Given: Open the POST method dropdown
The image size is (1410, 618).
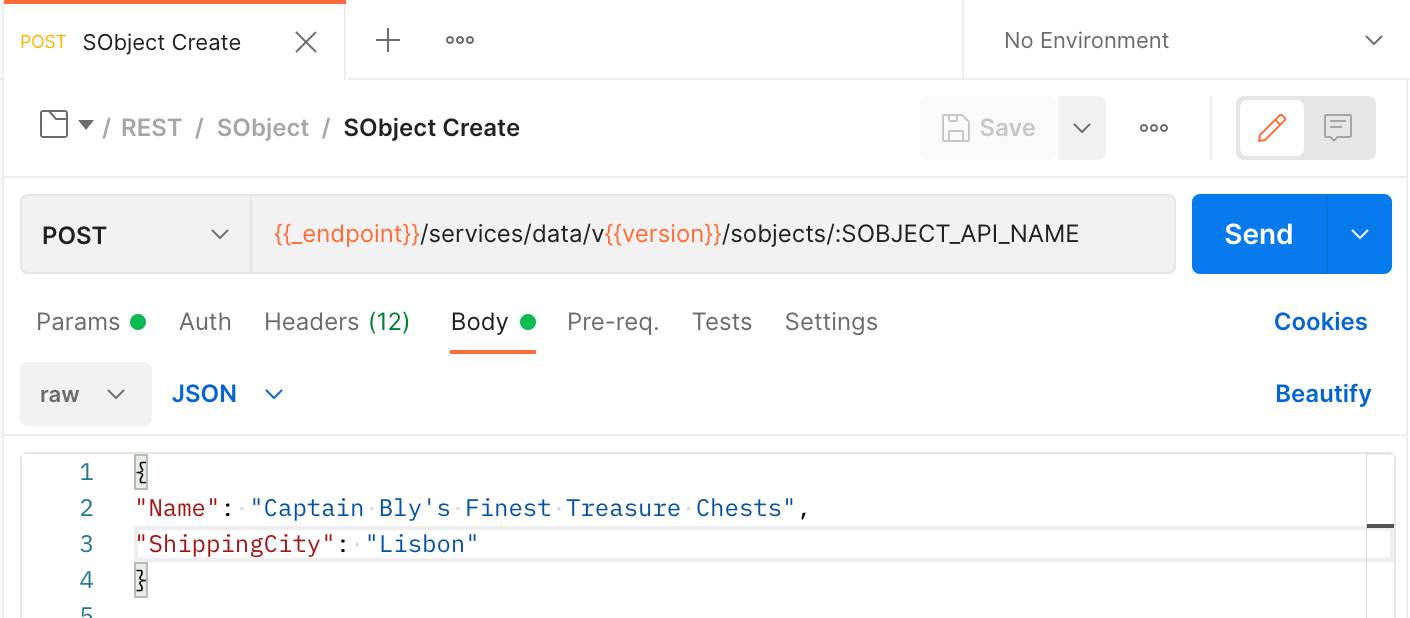Looking at the screenshot, I should (136, 235).
